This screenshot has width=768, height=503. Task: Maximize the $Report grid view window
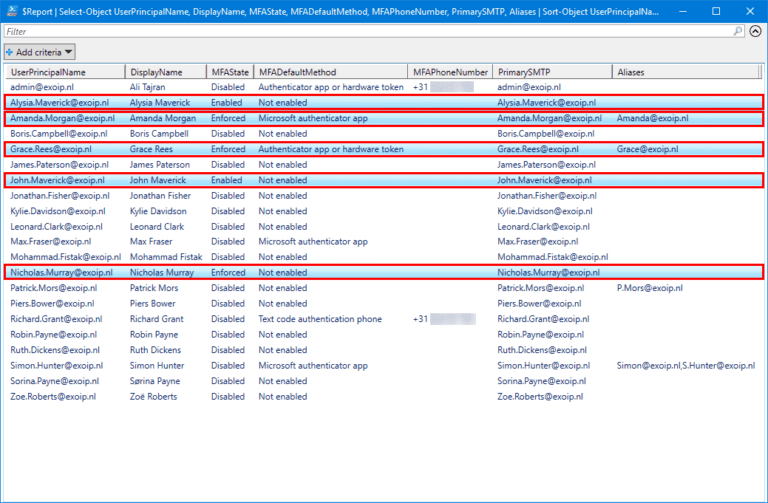point(716,11)
